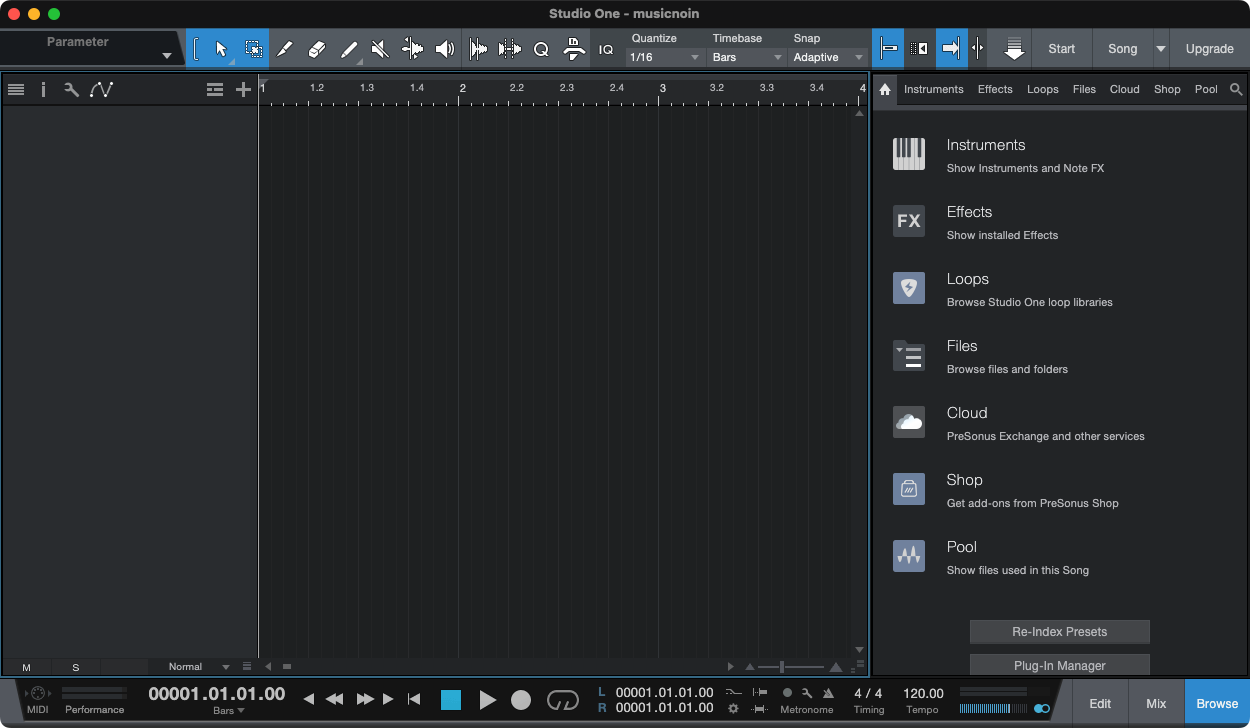Select the Range tool
Screen dimensions: 1250x728
pyautogui.click(x=253, y=49)
